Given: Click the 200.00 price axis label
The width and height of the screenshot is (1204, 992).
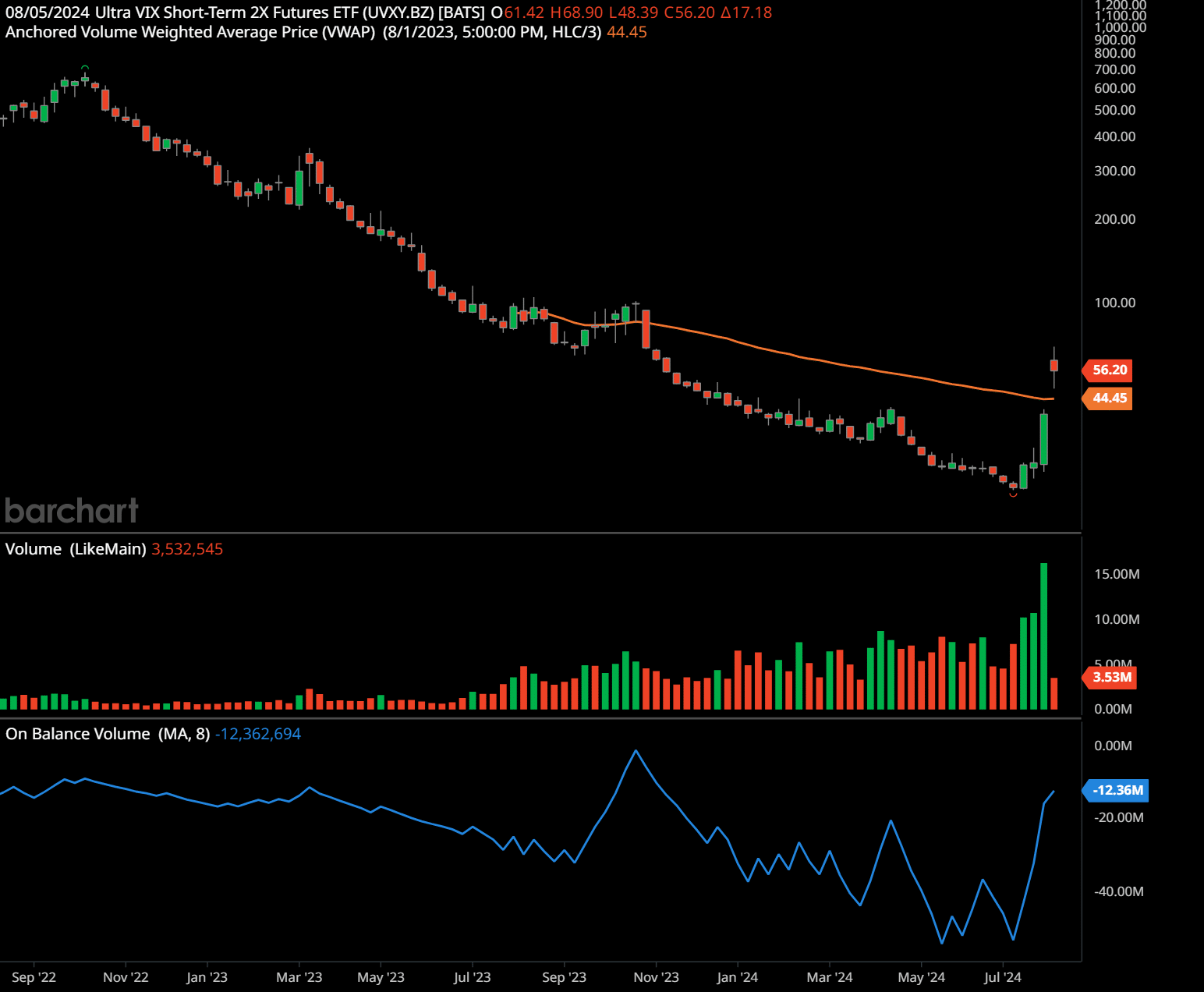Looking at the screenshot, I should coord(1115,219).
